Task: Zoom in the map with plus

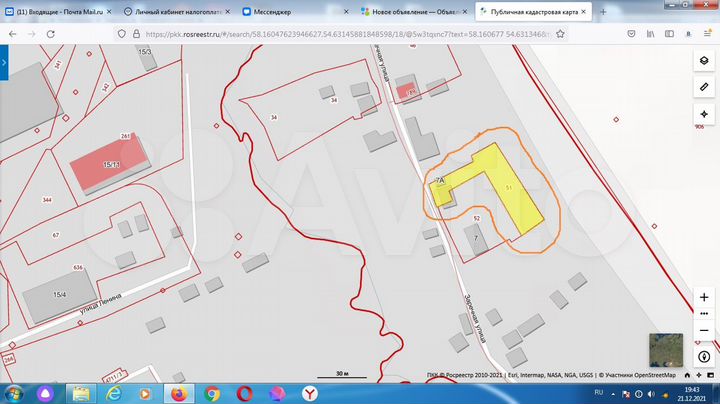Action: pyautogui.click(x=703, y=298)
